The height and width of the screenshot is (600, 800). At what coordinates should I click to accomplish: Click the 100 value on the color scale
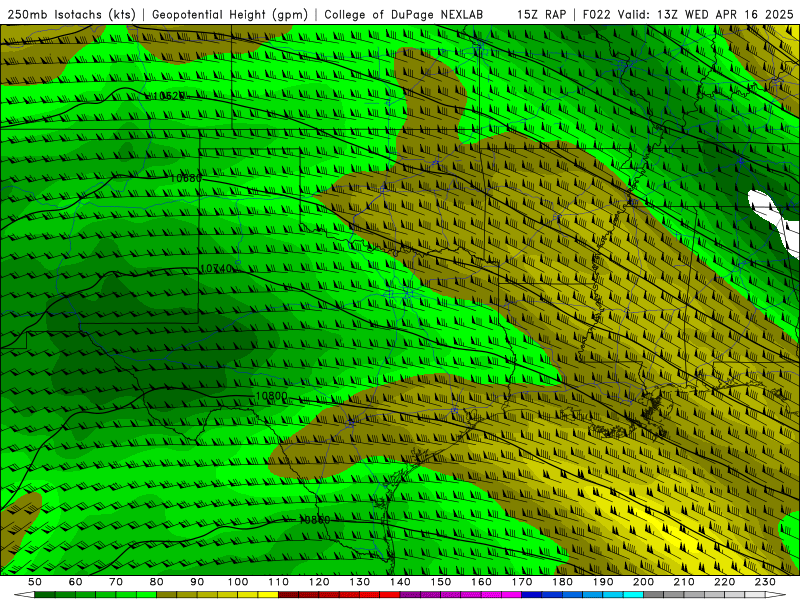238,582
